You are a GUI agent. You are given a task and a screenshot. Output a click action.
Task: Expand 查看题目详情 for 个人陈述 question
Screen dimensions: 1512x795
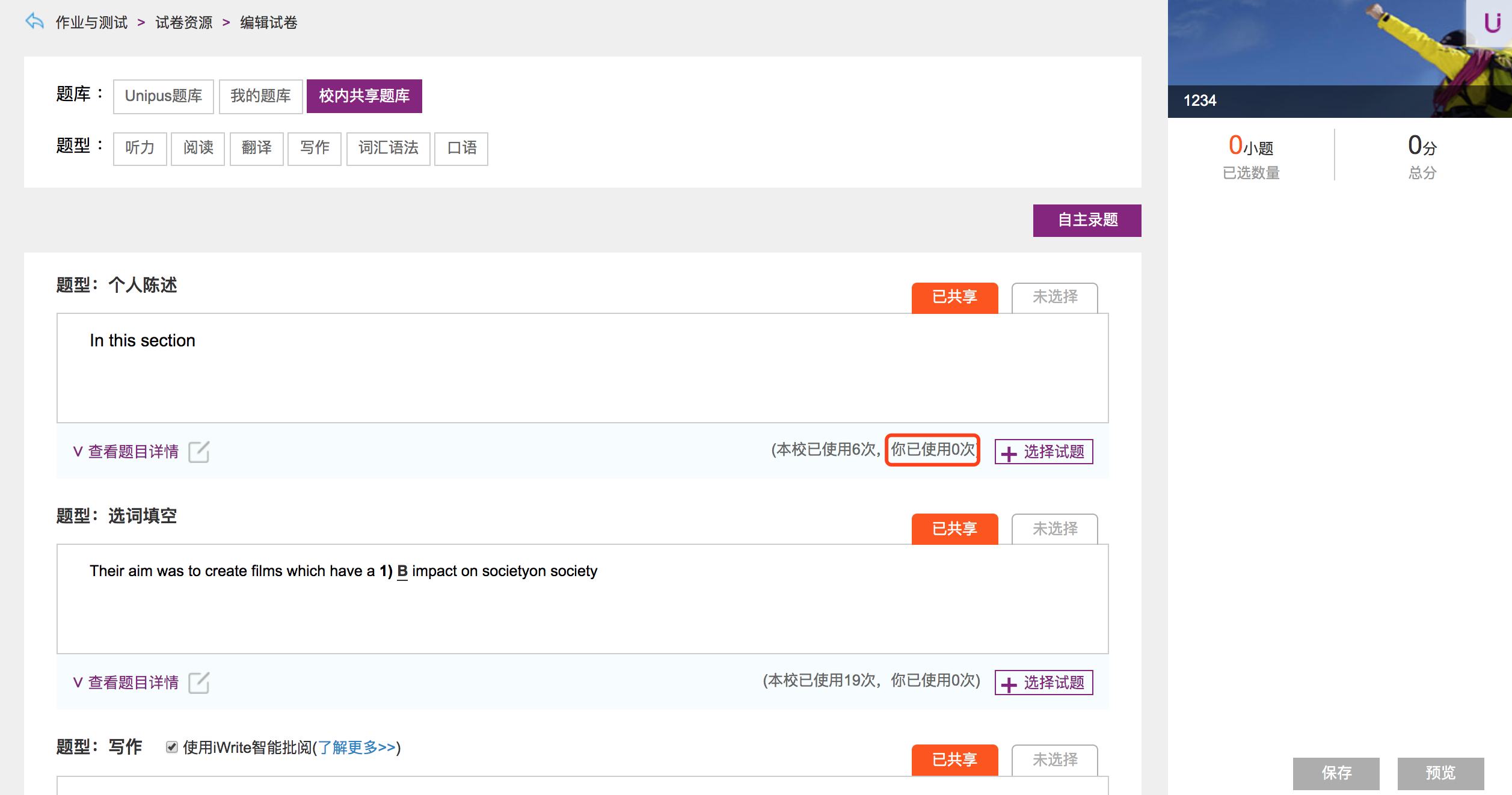(126, 452)
